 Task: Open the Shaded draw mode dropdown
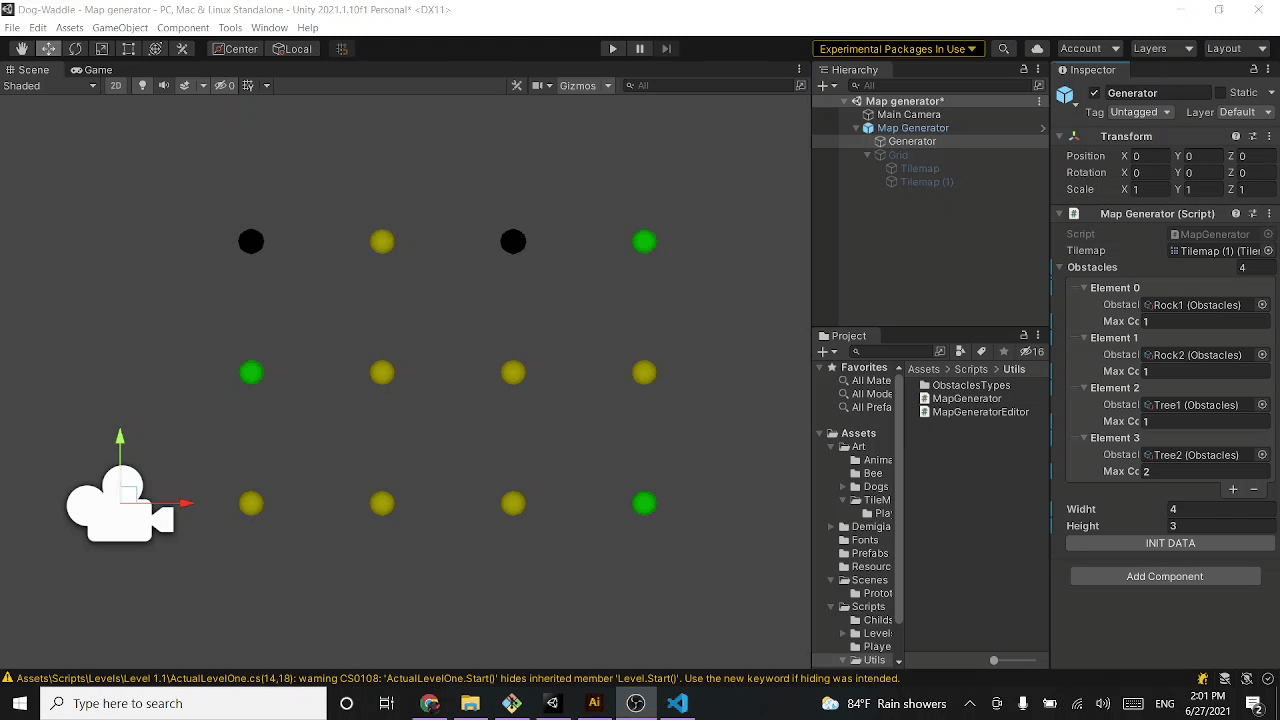tap(50, 86)
